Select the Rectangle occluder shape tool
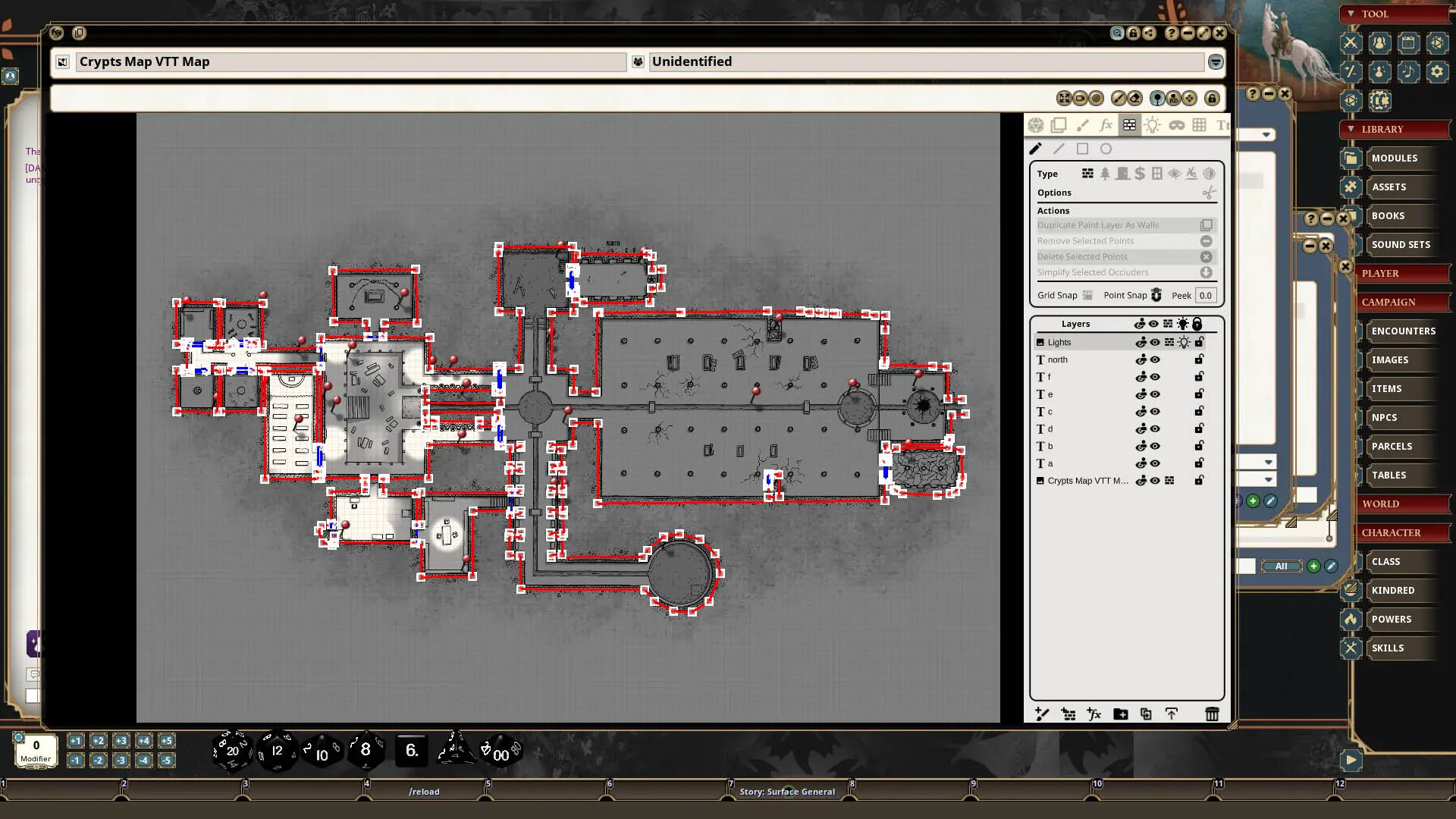Screen dimensions: 1456x819 coord(1083,149)
